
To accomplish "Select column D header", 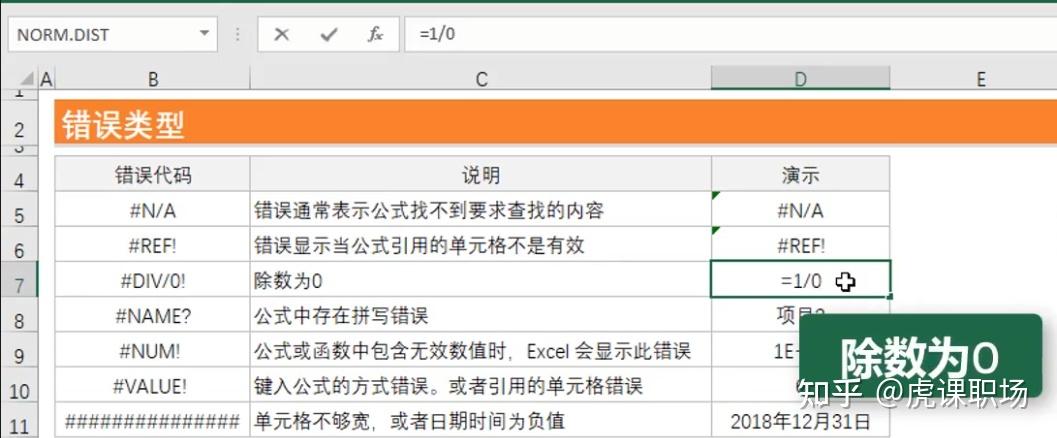I will pos(800,80).
